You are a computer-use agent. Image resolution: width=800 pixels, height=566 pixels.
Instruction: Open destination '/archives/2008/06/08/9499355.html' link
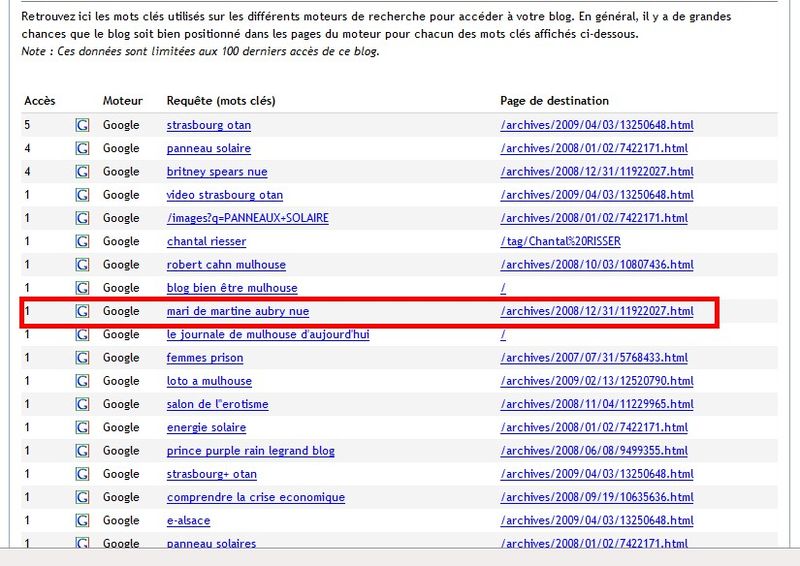pos(594,451)
